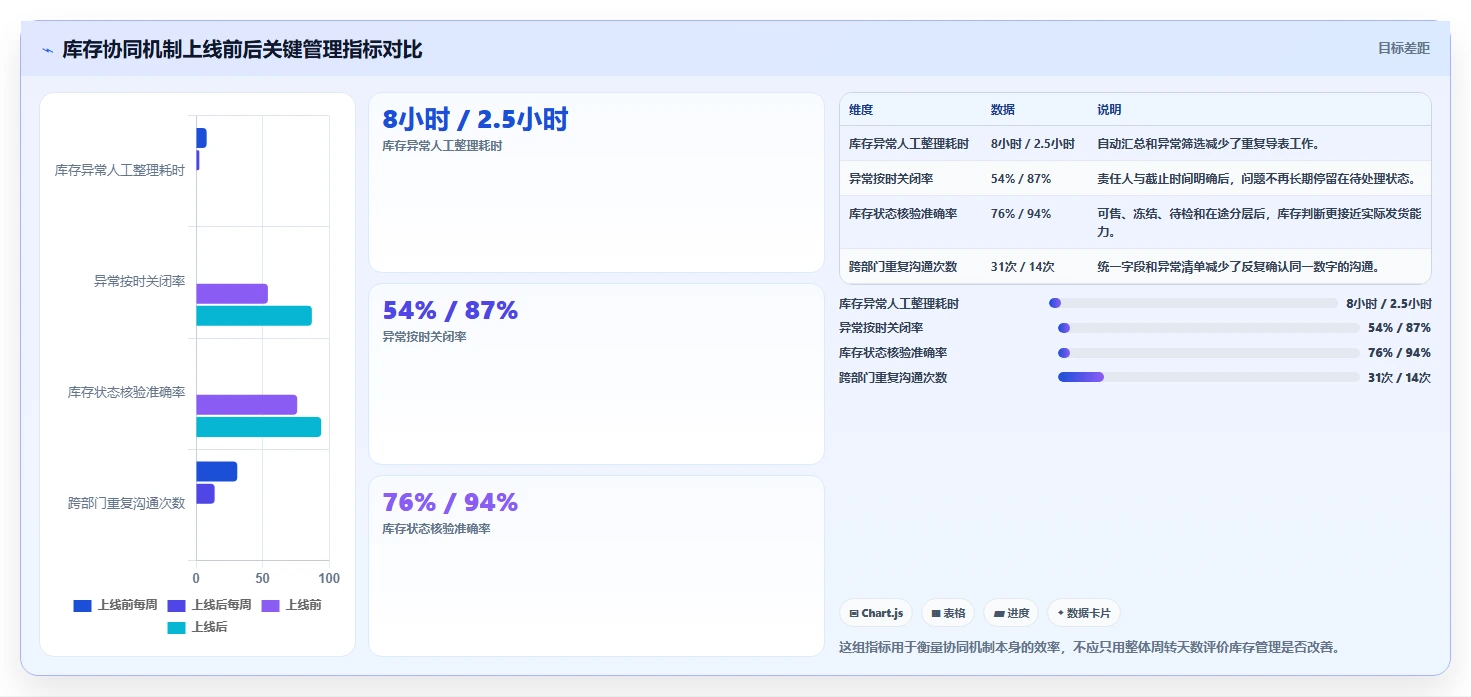Click the purple bar for 库存状态核验准确率
Viewport: 1471px width, 697px height.
(x=246, y=405)
